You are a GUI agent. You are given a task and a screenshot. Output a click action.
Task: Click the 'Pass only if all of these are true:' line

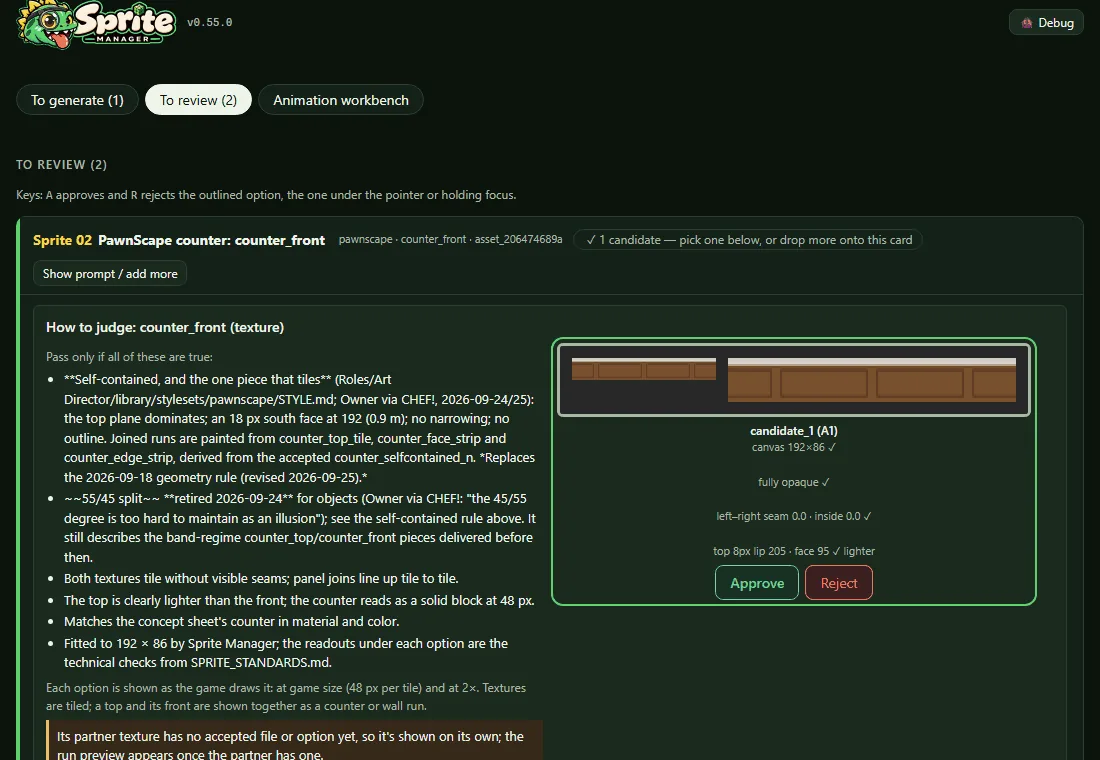[x=129, y=356]
